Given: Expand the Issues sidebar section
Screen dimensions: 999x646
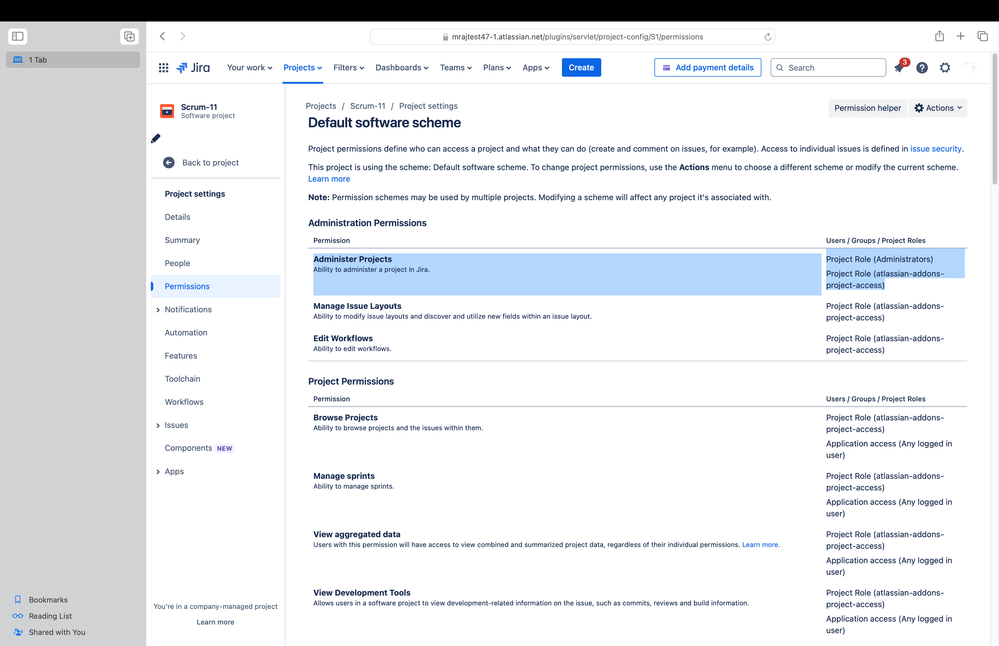Looking at the screenshot, I should 158,426.
